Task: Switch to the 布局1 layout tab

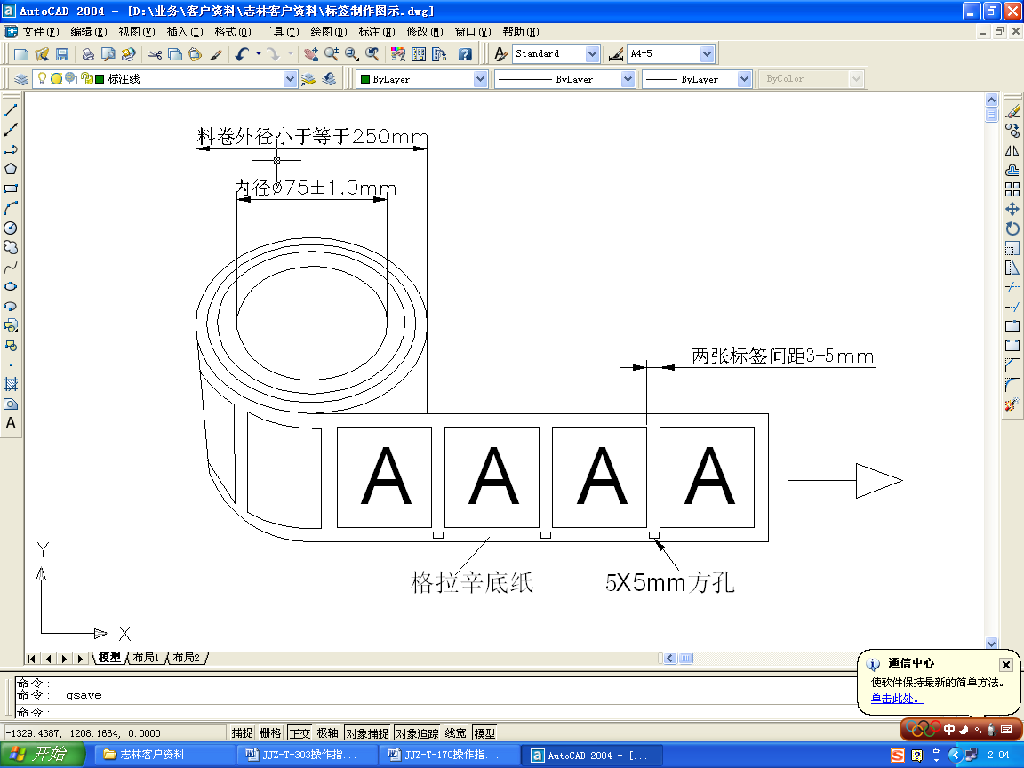Action: (144, 658)
